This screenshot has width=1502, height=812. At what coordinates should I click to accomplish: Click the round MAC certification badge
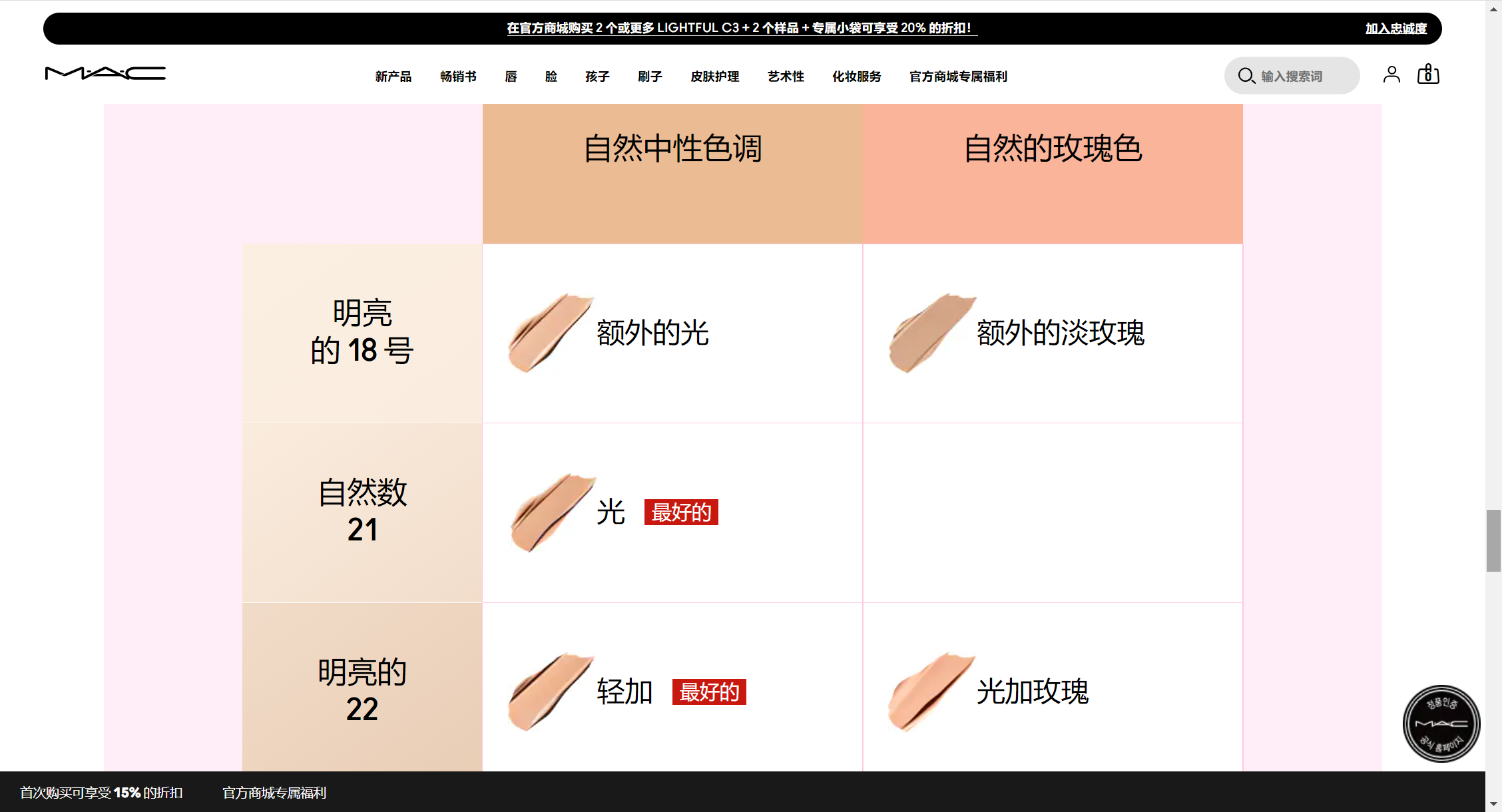click(1441, 723)
